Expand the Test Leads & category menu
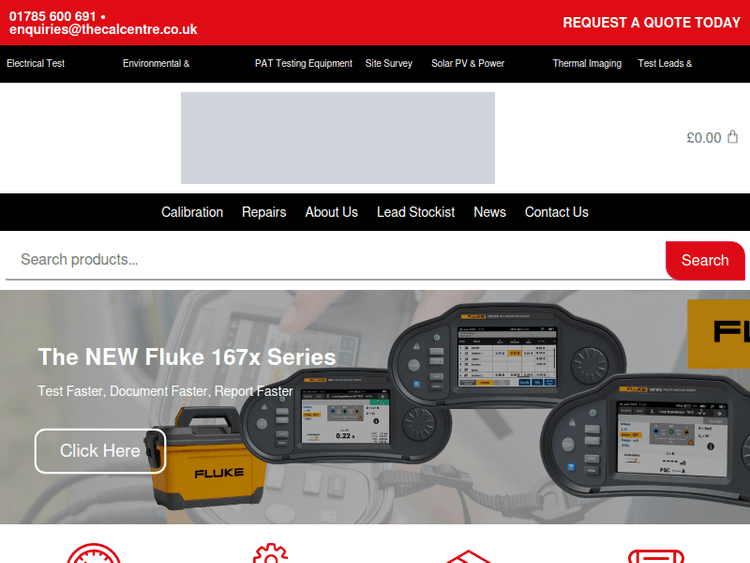750x563 pixels. (665, 63)
